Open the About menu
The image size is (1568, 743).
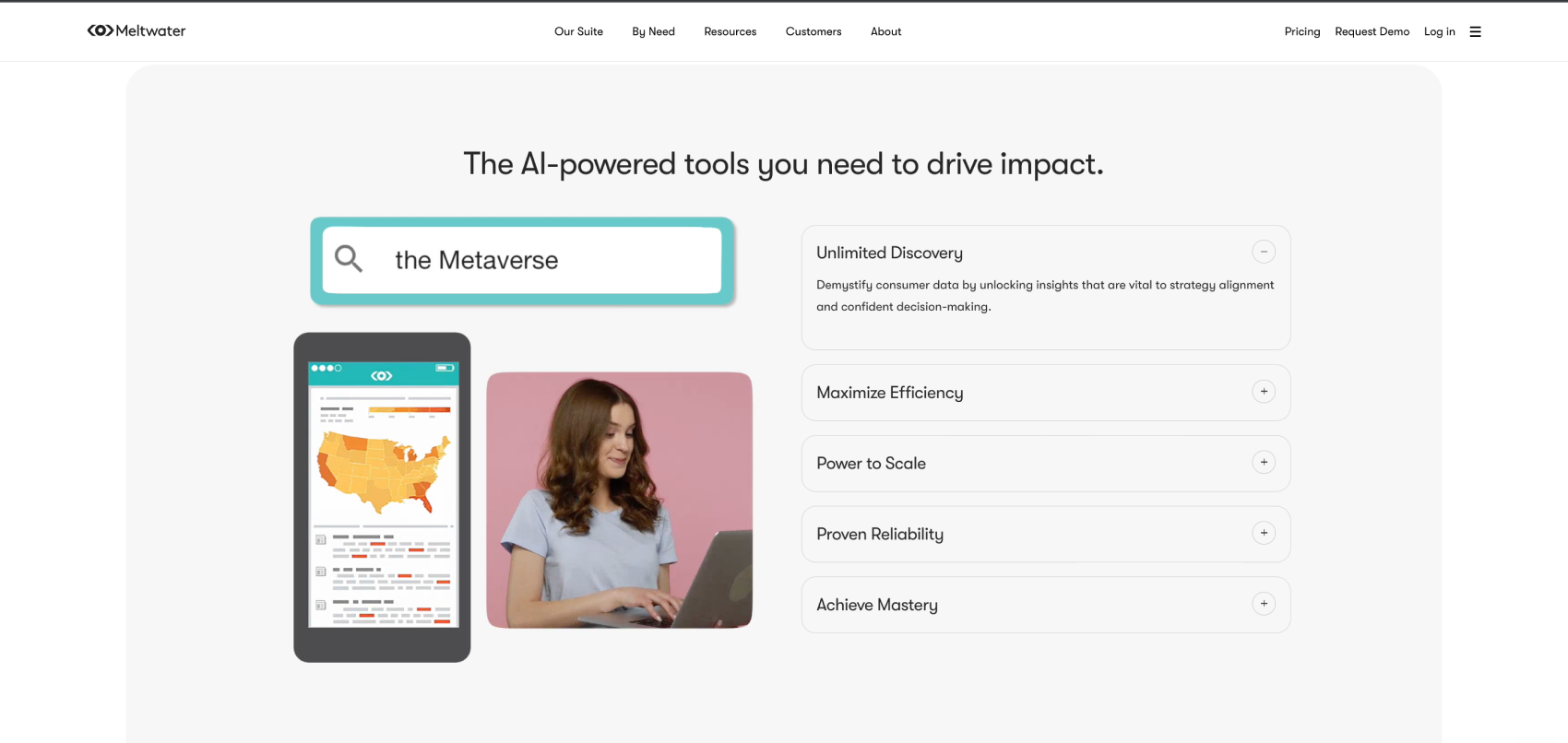885,31
